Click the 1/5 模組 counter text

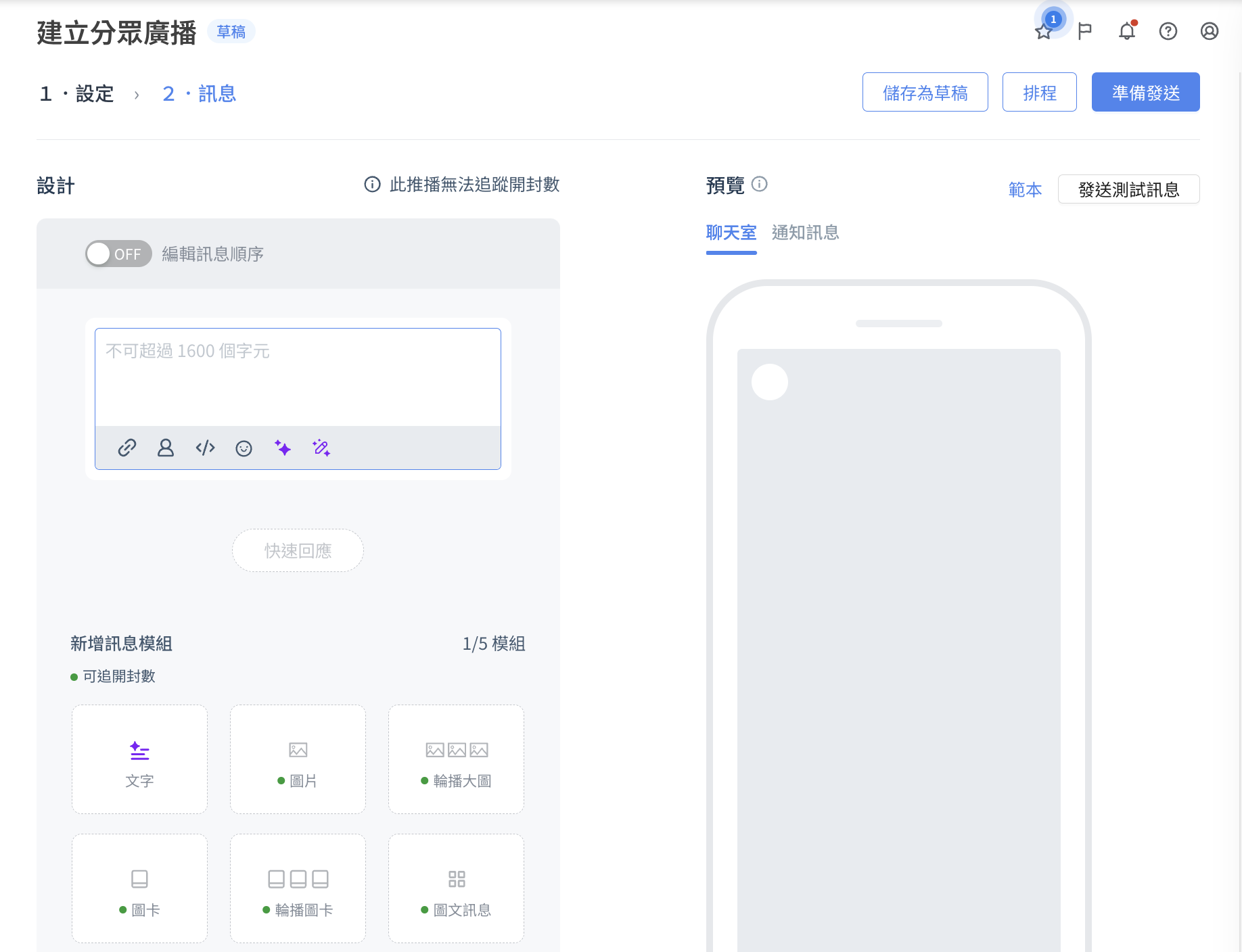pyautogui.click(x=494, y=644)
